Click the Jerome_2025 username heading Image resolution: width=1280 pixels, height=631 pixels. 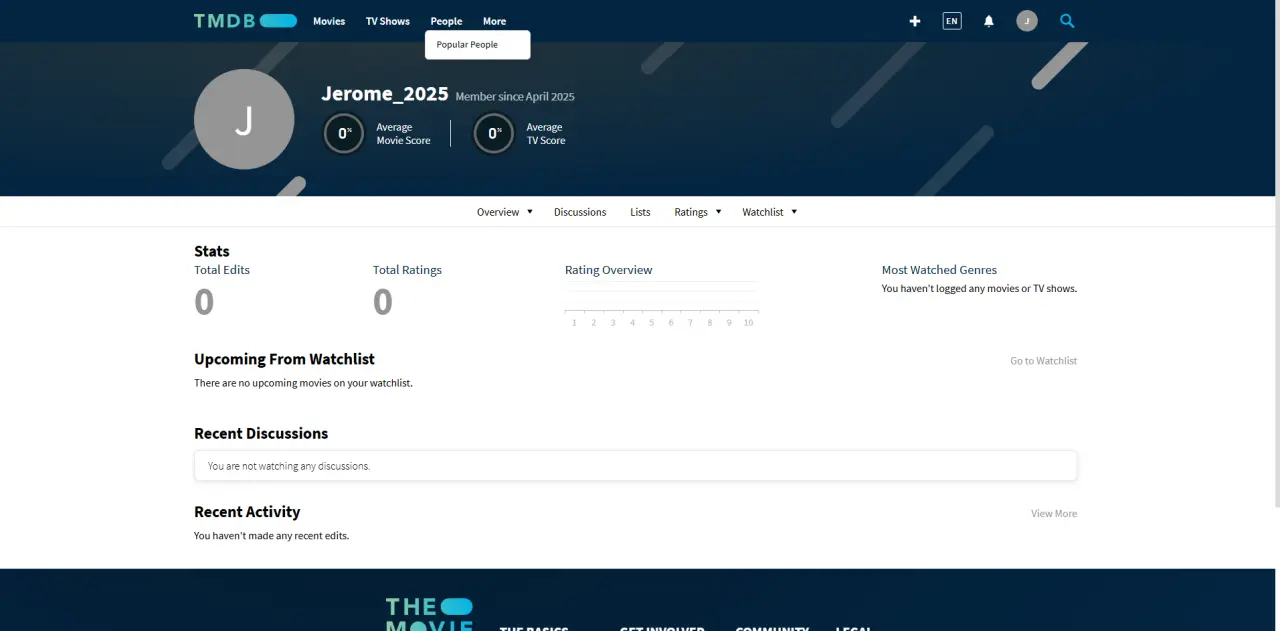(x=385, y=94)
